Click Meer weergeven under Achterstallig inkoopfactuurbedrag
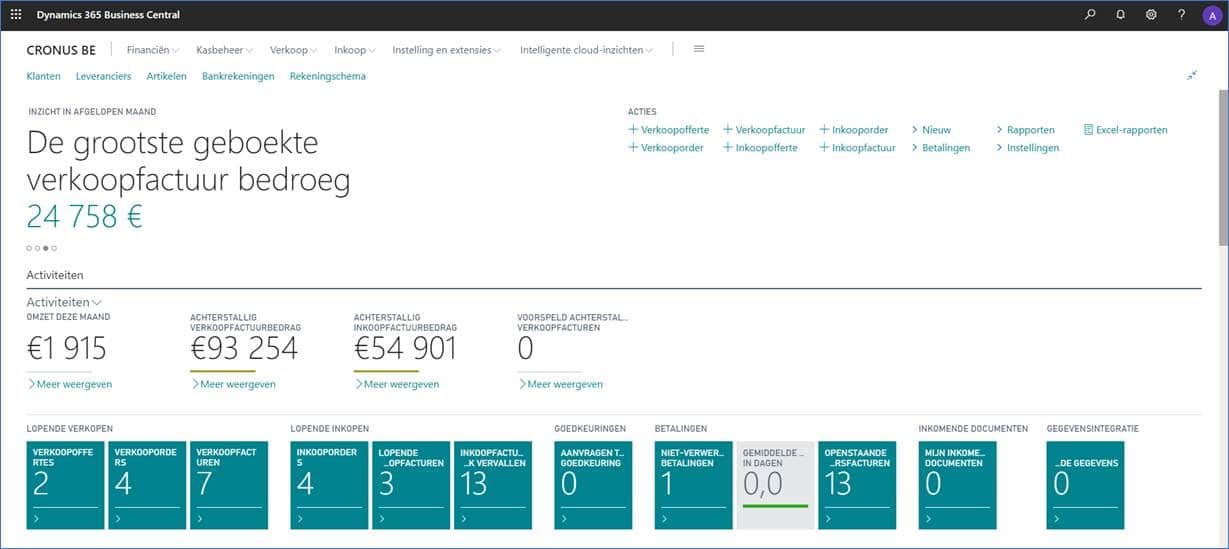Image resolution: width=1229 pixels, height=549 pixels. coord(396,384)
